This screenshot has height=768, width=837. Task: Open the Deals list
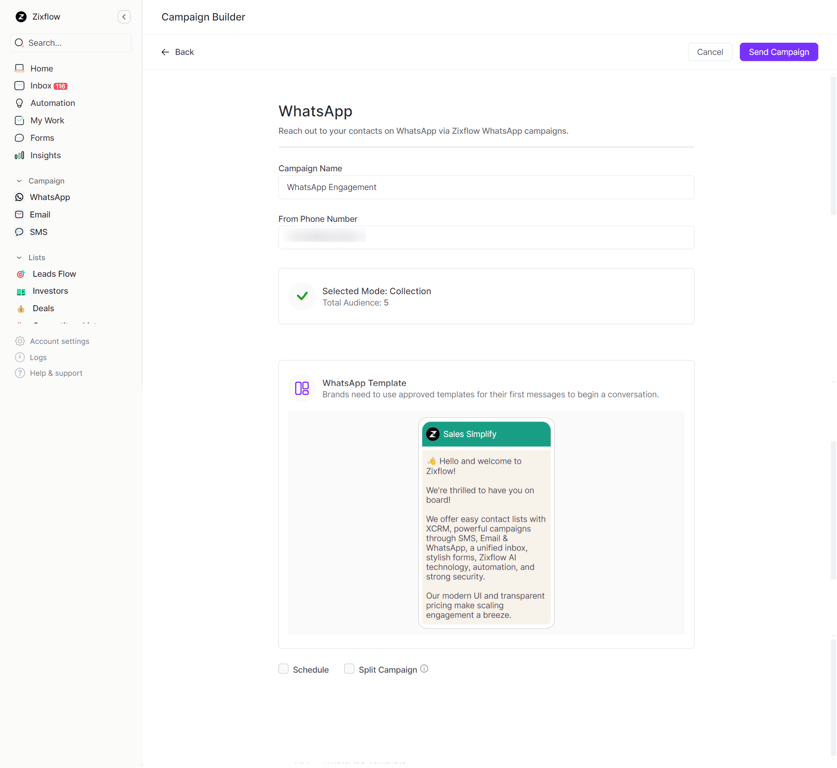42,308
